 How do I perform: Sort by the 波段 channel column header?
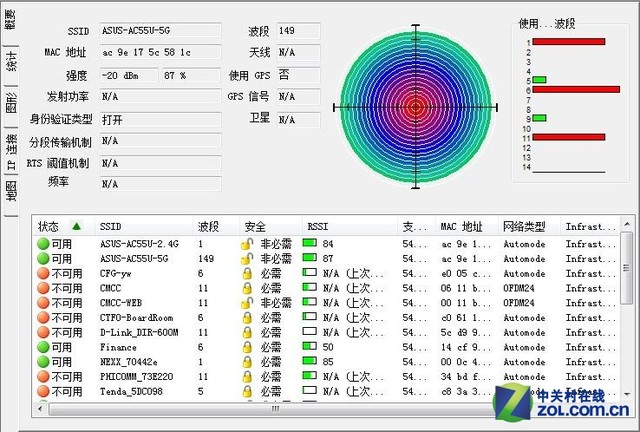click(x=216, y=226)
